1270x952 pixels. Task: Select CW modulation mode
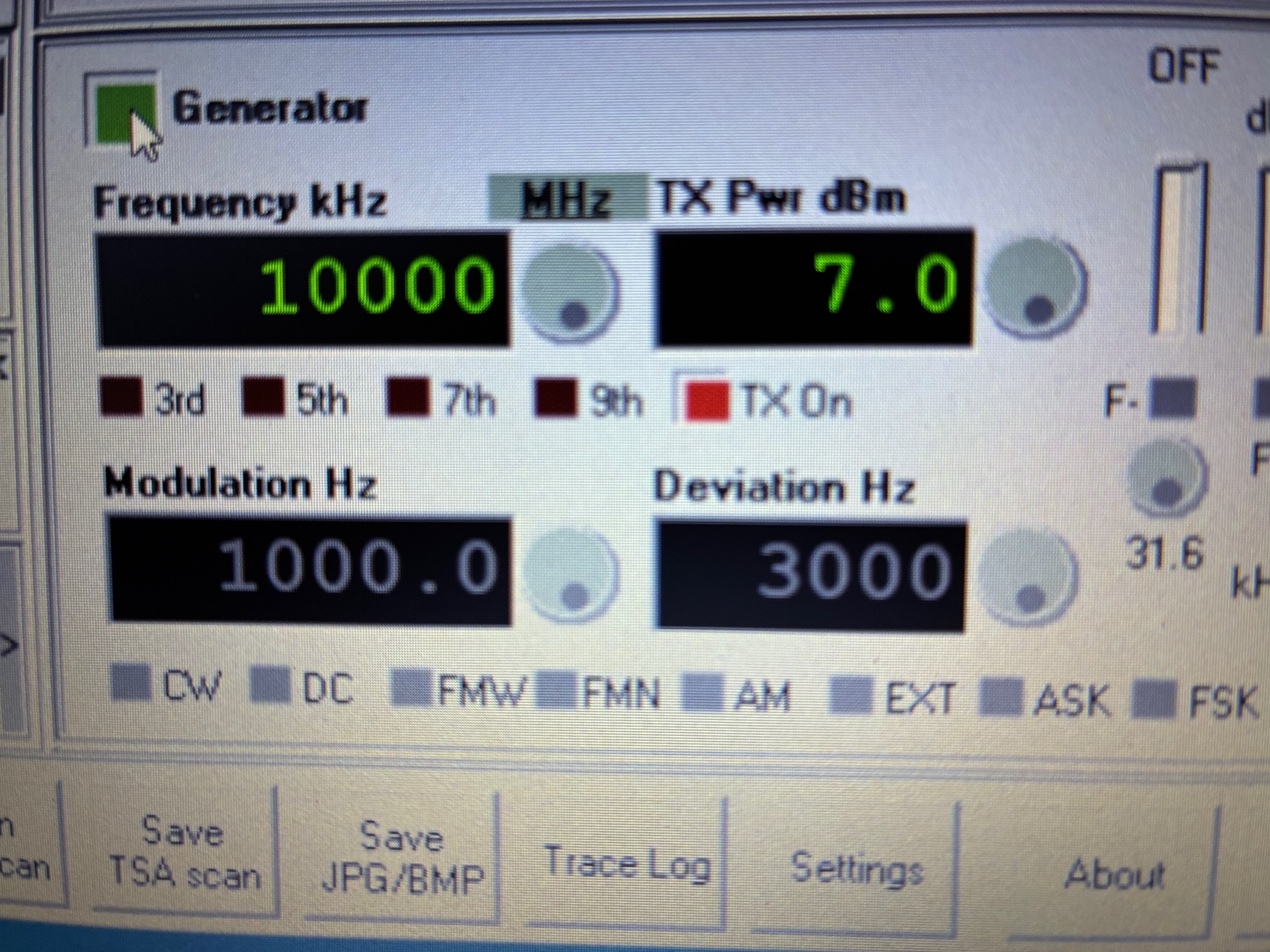pyautogui.click(x=131, y=683)
